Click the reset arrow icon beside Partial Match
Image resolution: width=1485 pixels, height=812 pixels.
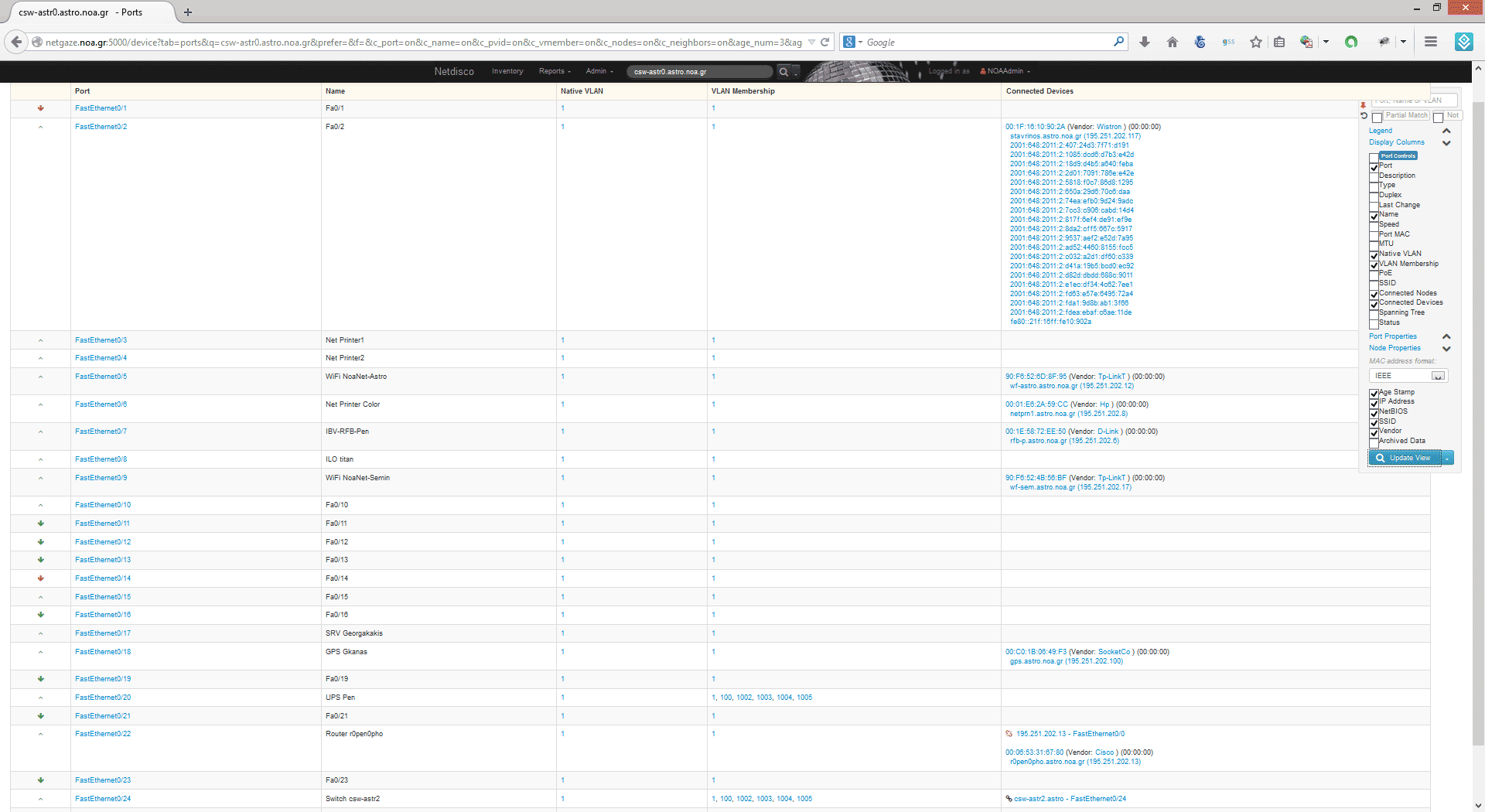[1364, 116]
